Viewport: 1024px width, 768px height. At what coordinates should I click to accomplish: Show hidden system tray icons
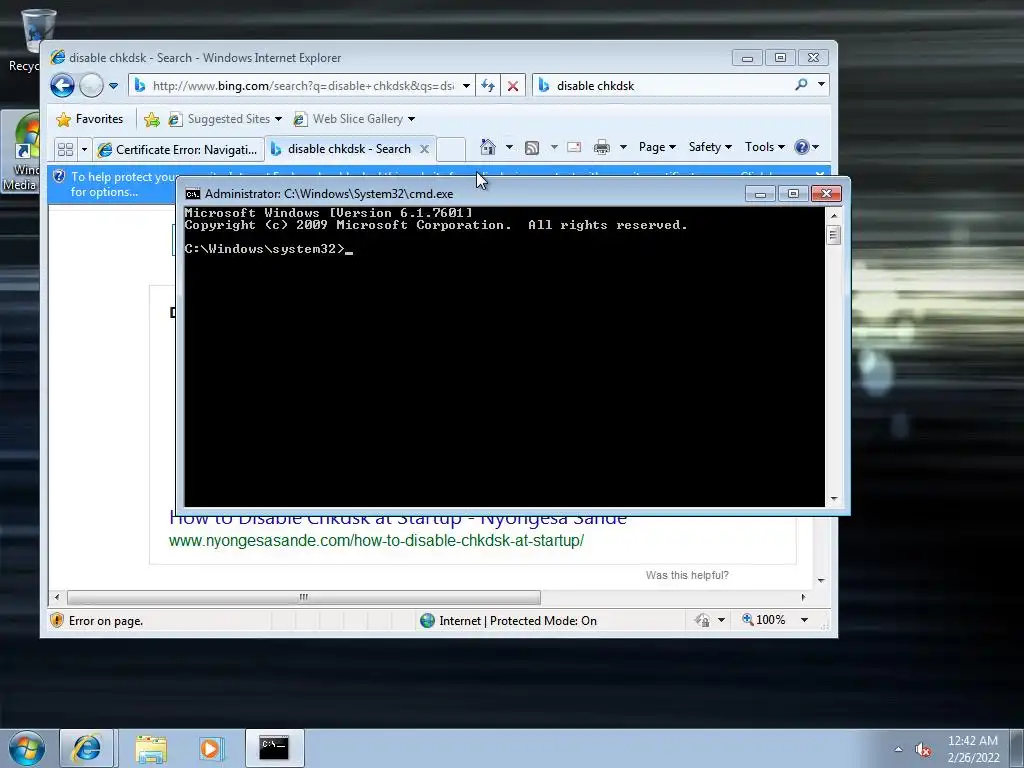tap(899, 749)
